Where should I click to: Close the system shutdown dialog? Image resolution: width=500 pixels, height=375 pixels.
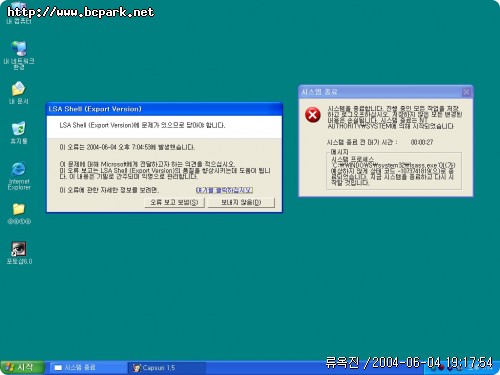(467, 92)
